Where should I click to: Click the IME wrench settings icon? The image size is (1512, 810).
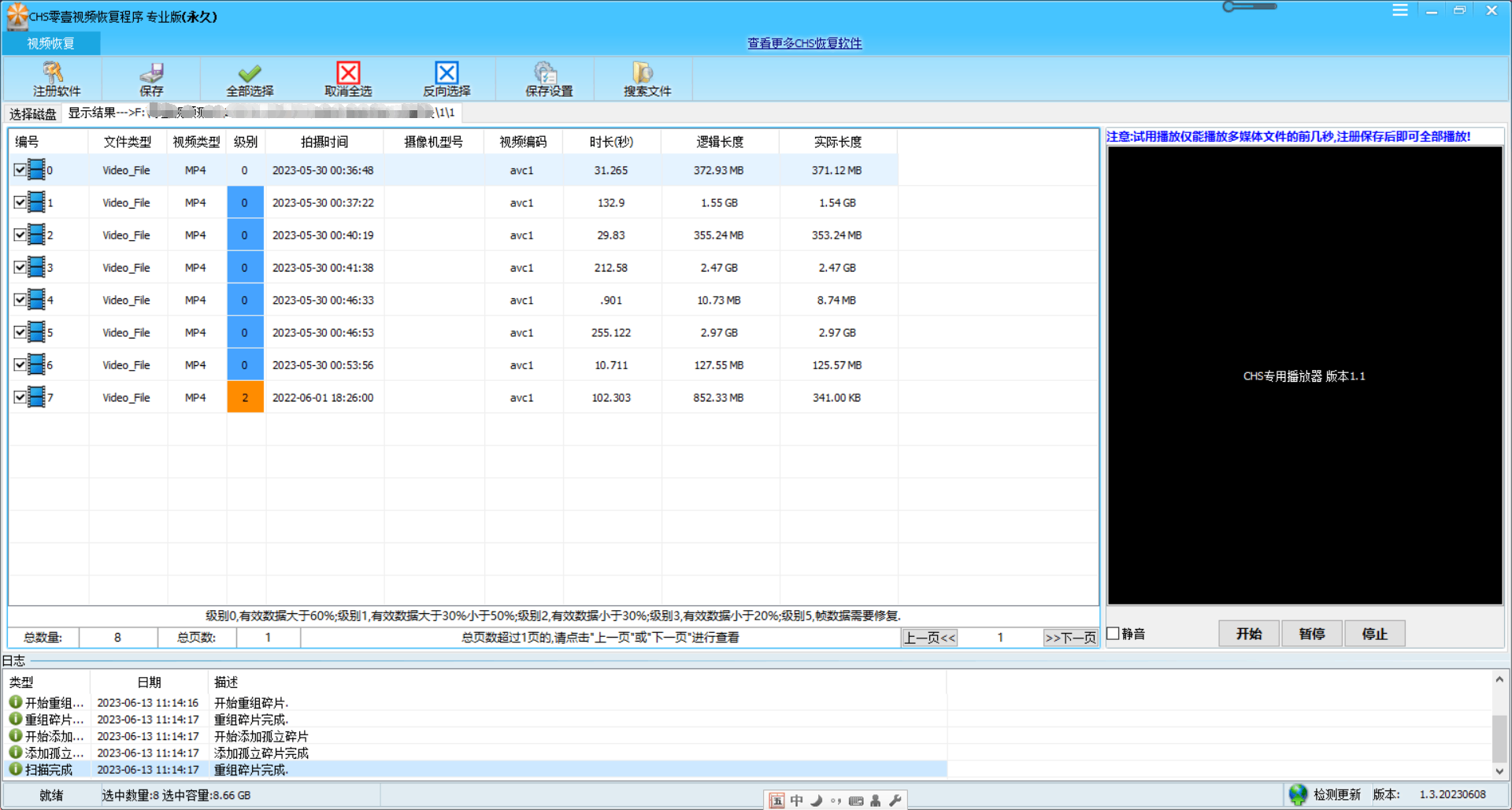895,801
